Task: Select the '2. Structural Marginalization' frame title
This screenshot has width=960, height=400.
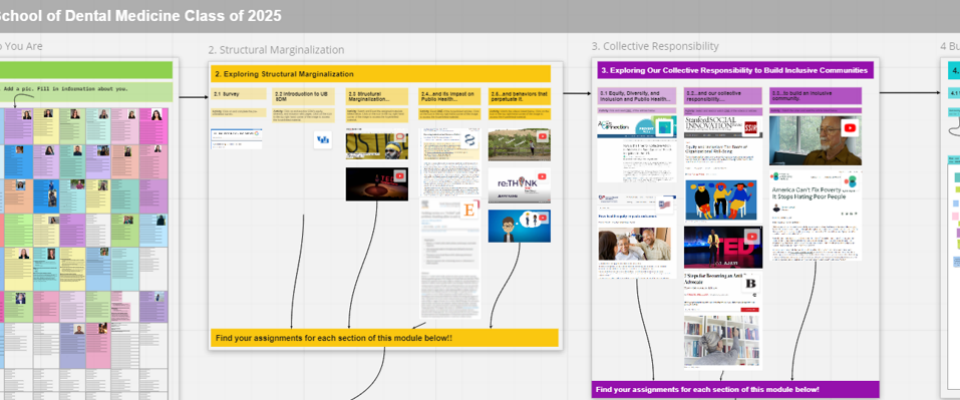Action: (x=276, y=49)
